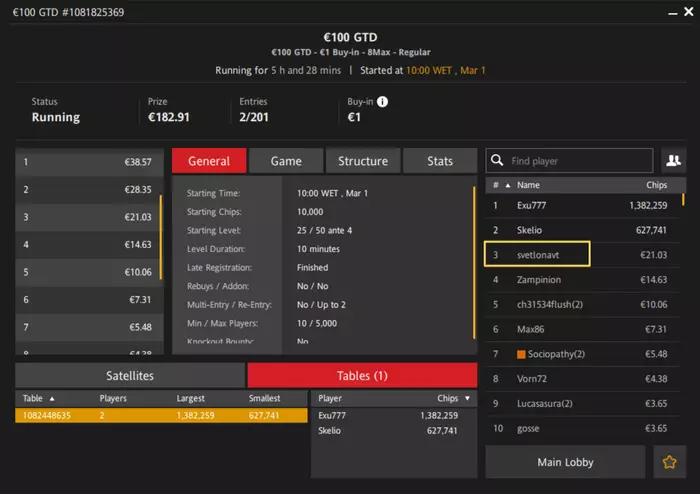Select player Max86 row
The width and height of the screenshot is (700, 494).
point(582,329)
